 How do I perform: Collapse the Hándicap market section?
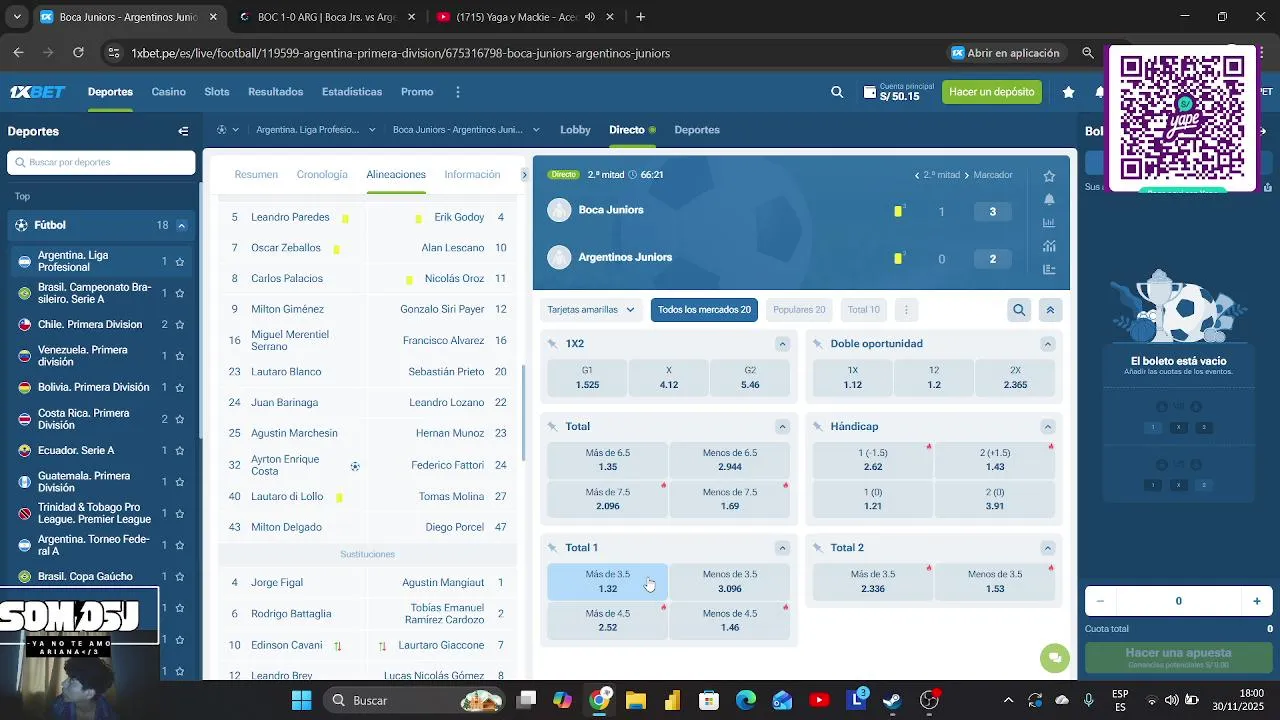click(x=1047, y=427)
